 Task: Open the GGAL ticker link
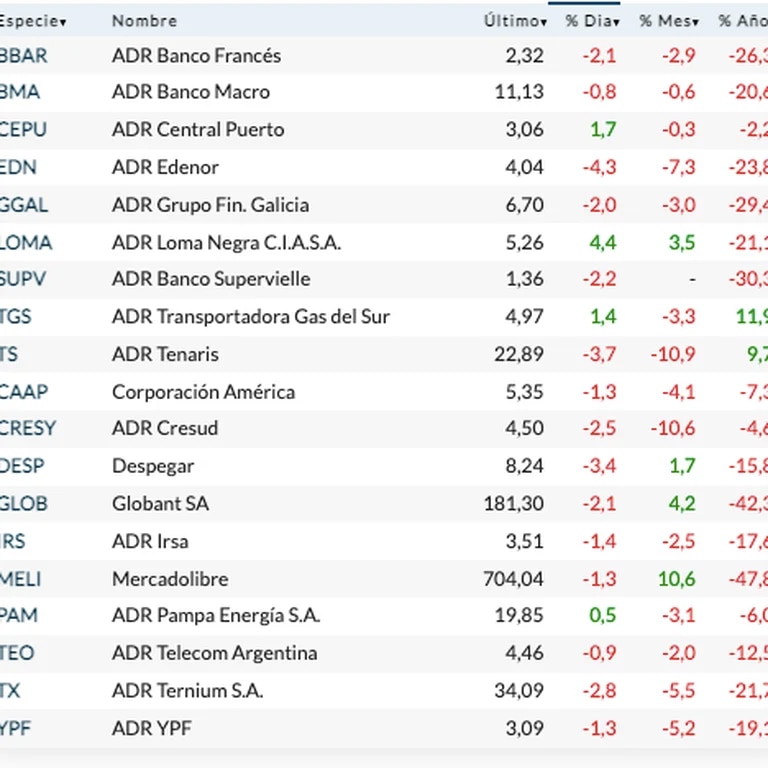(24, 205)
